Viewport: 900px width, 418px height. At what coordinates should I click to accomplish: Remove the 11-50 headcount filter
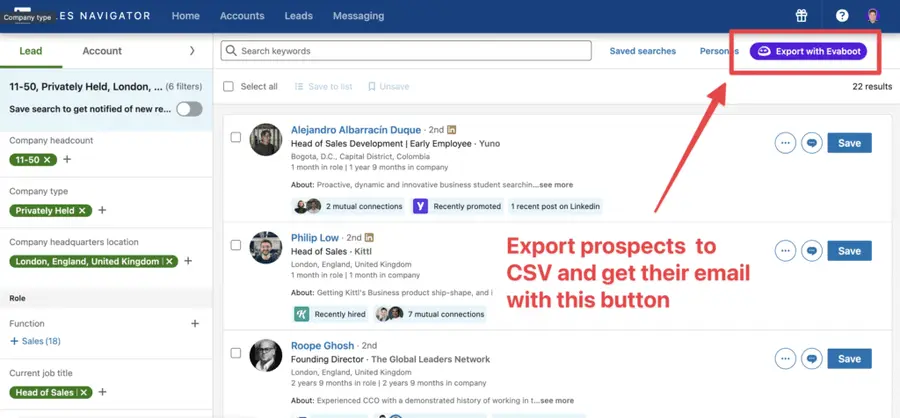[x=47, y=160]
